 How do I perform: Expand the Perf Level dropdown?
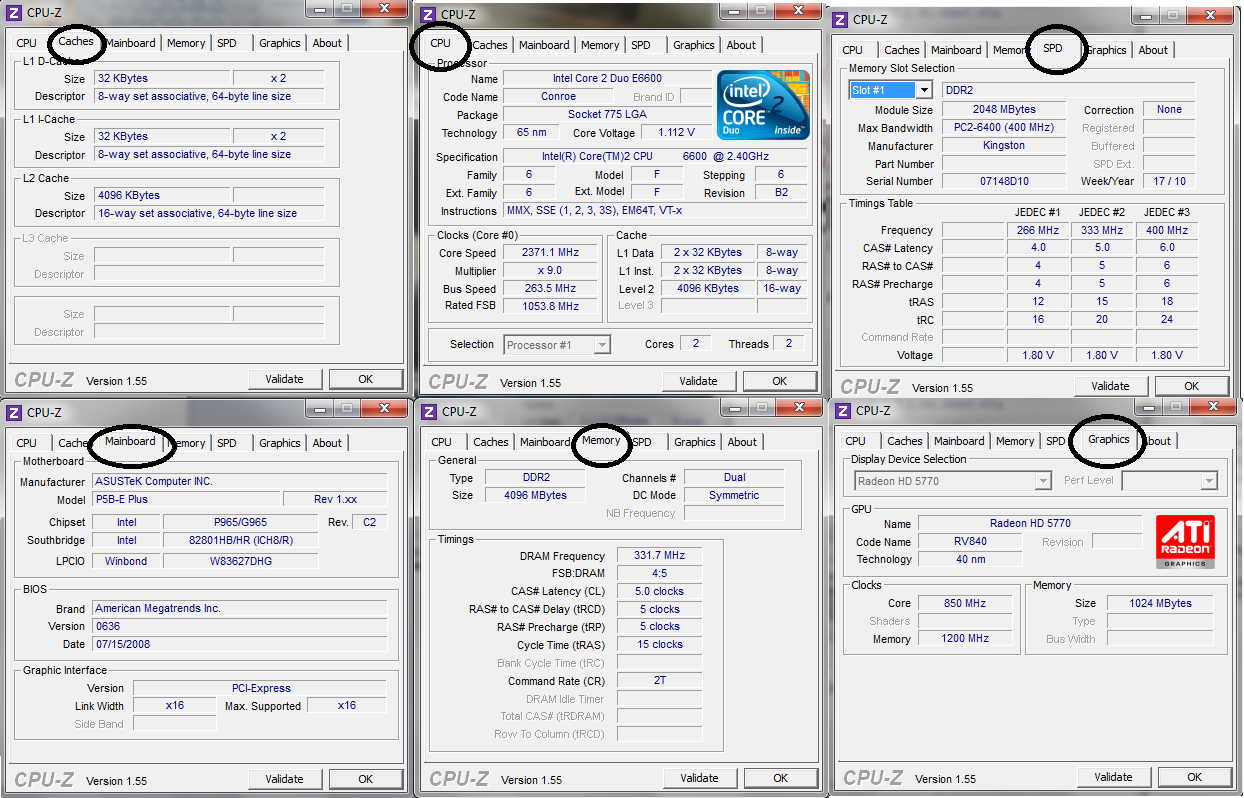coord(1209,481)
